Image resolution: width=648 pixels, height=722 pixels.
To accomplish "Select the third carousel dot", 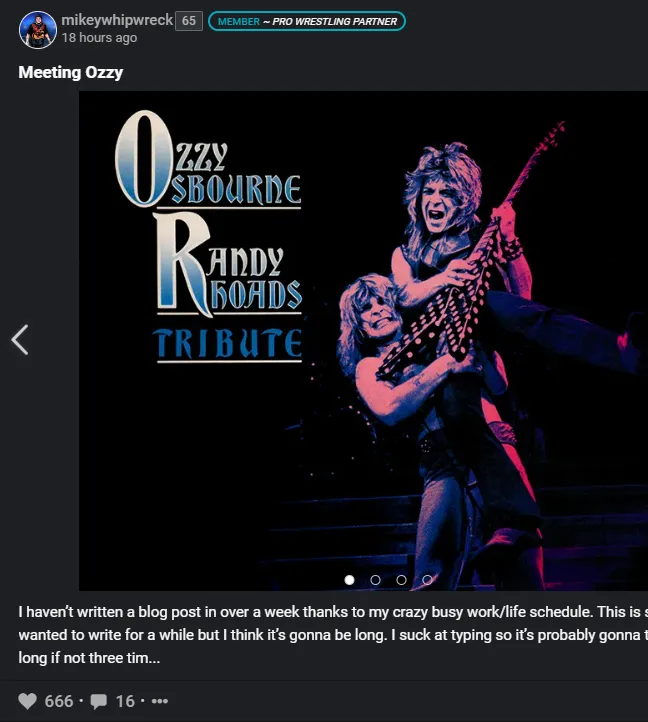I will [401, 580].
